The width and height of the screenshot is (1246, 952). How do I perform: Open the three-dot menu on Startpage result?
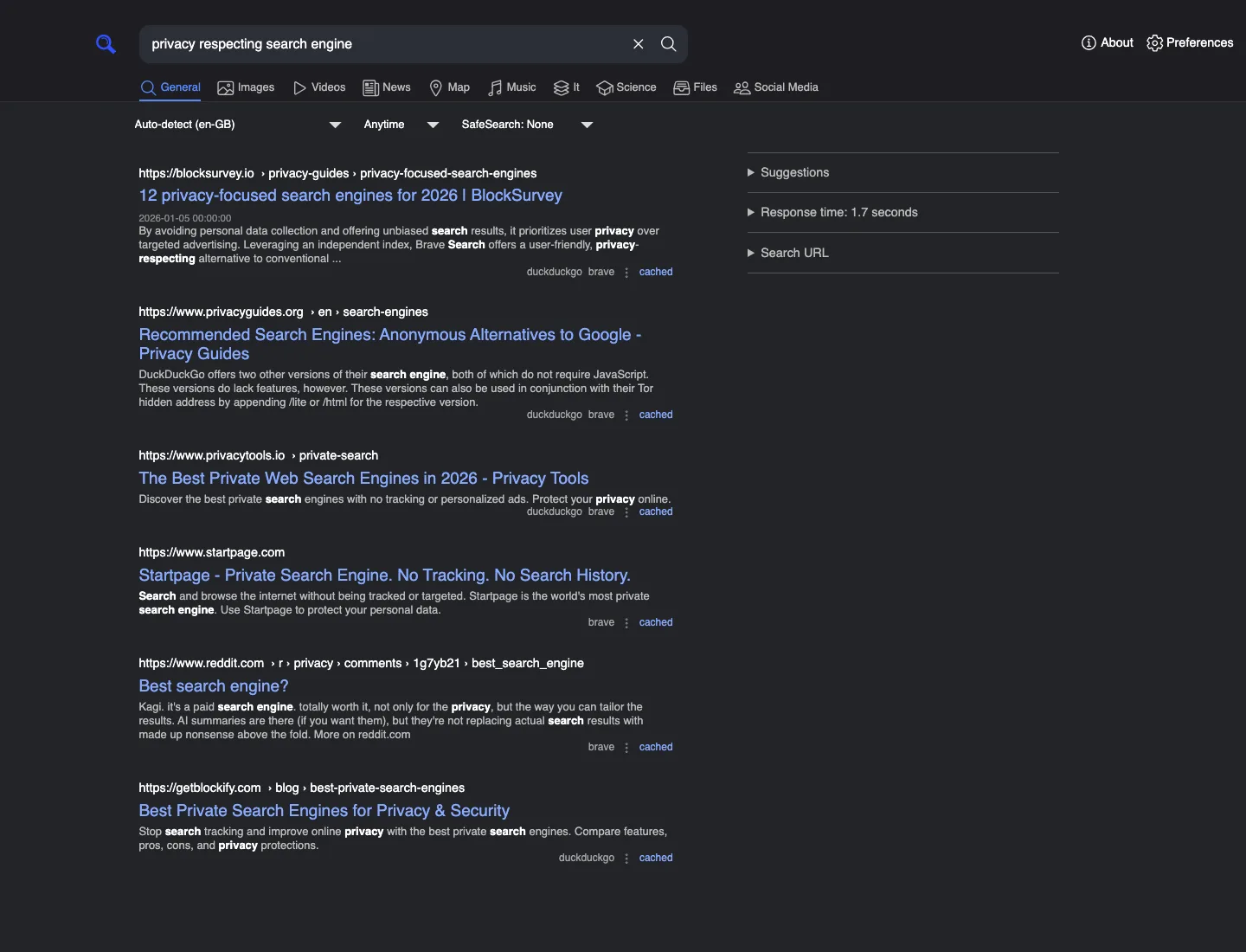point(626,623)
